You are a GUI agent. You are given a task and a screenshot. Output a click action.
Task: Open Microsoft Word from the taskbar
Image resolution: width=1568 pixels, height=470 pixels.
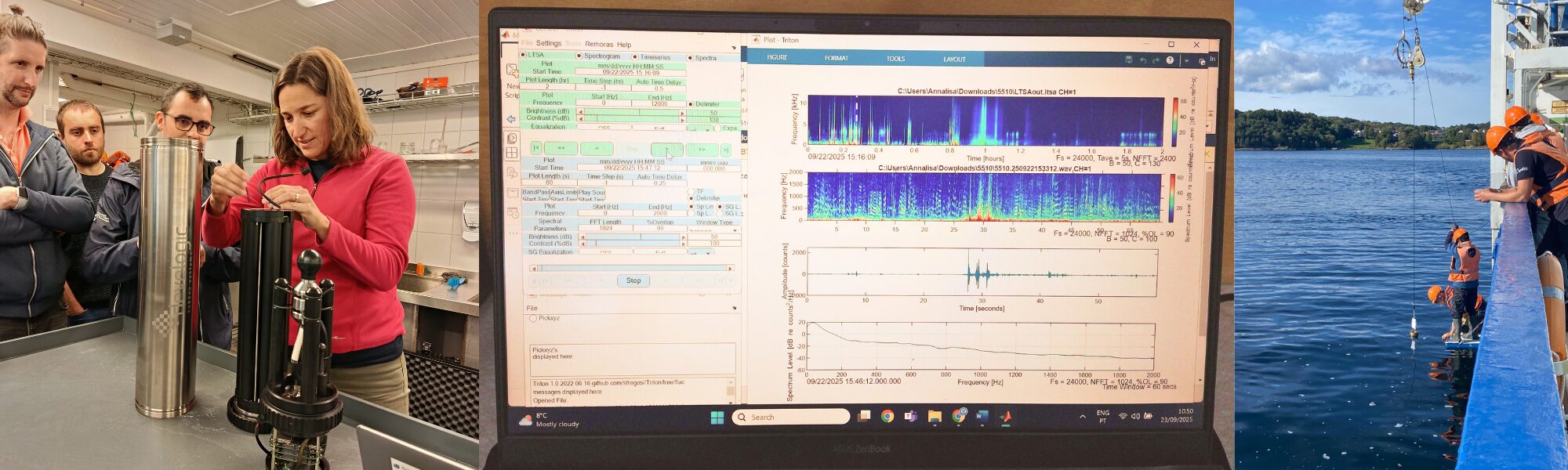[x=982, y=417]
